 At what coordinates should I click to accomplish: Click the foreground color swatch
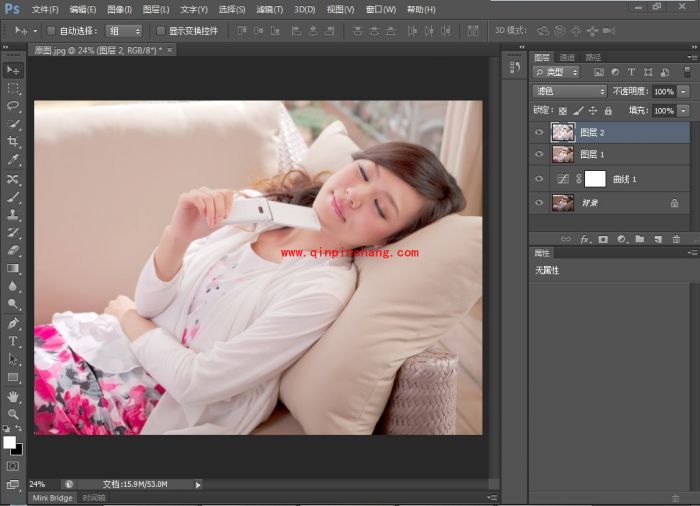(x=10, y=442)
